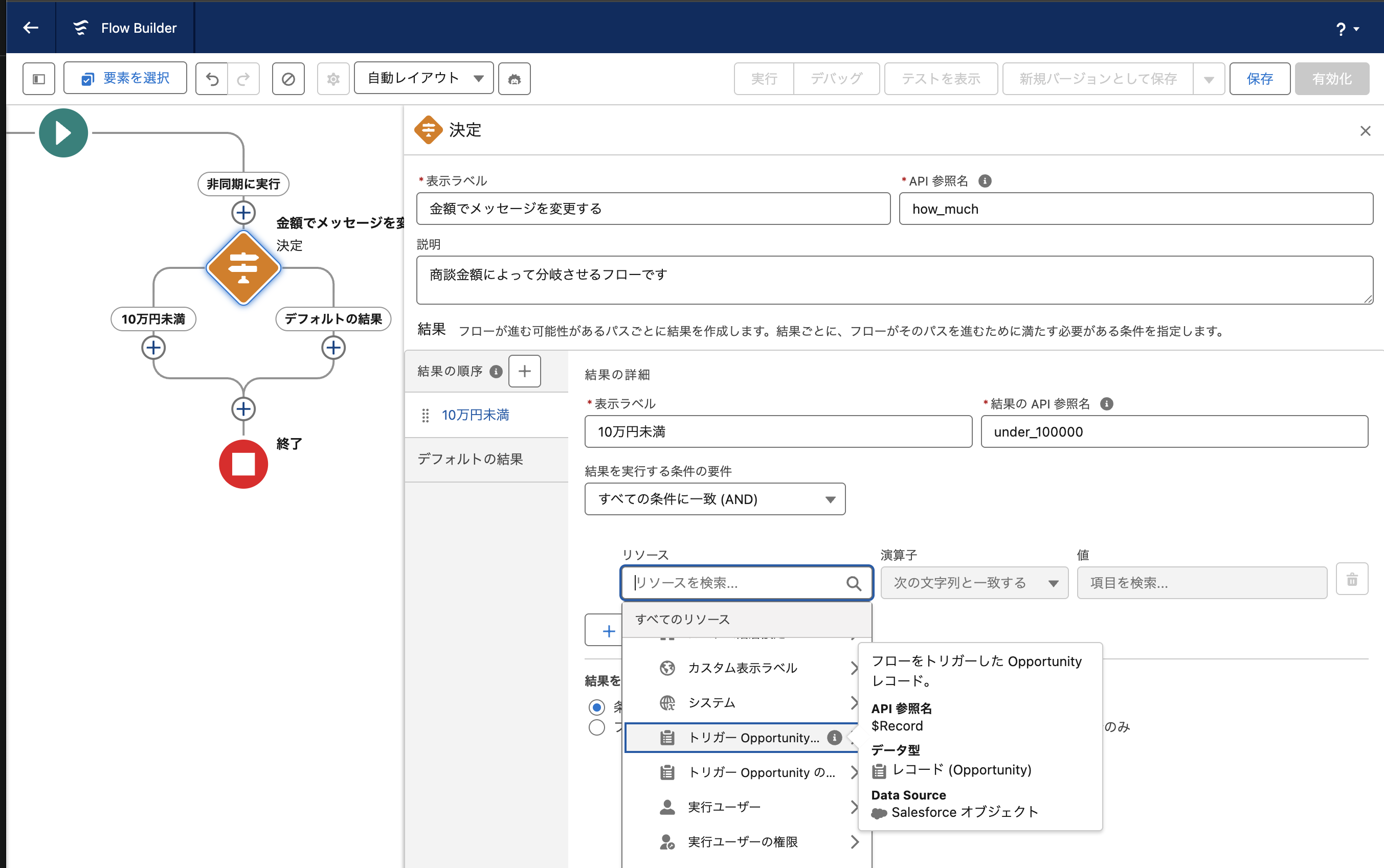This screenshot has height=868, width=1384.
Task: Select デフォルトの結果 outcome tab
Action: pyautogui.click(x=471, y=459)
